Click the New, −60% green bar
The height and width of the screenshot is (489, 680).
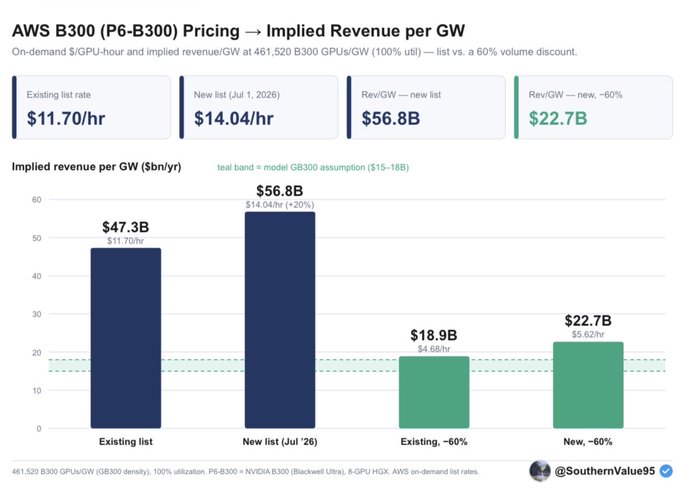[588, 385]
